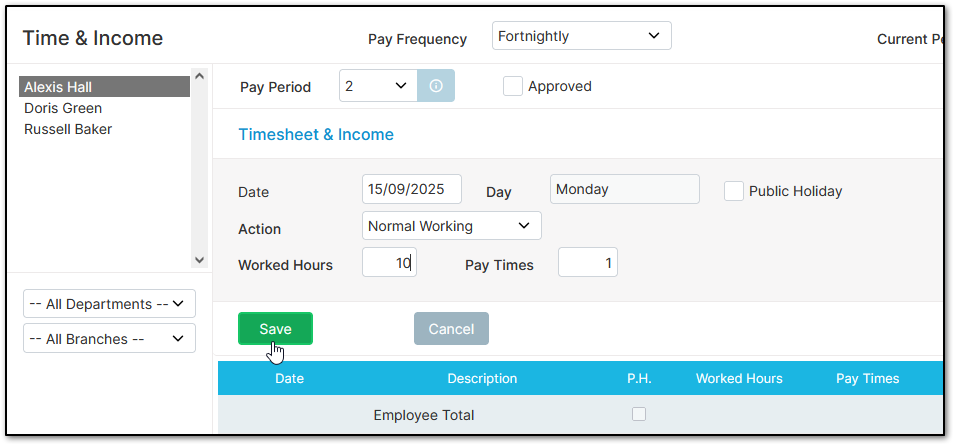Select employee Russell Baker
954x445 pixels.
(x=68, y=129)
